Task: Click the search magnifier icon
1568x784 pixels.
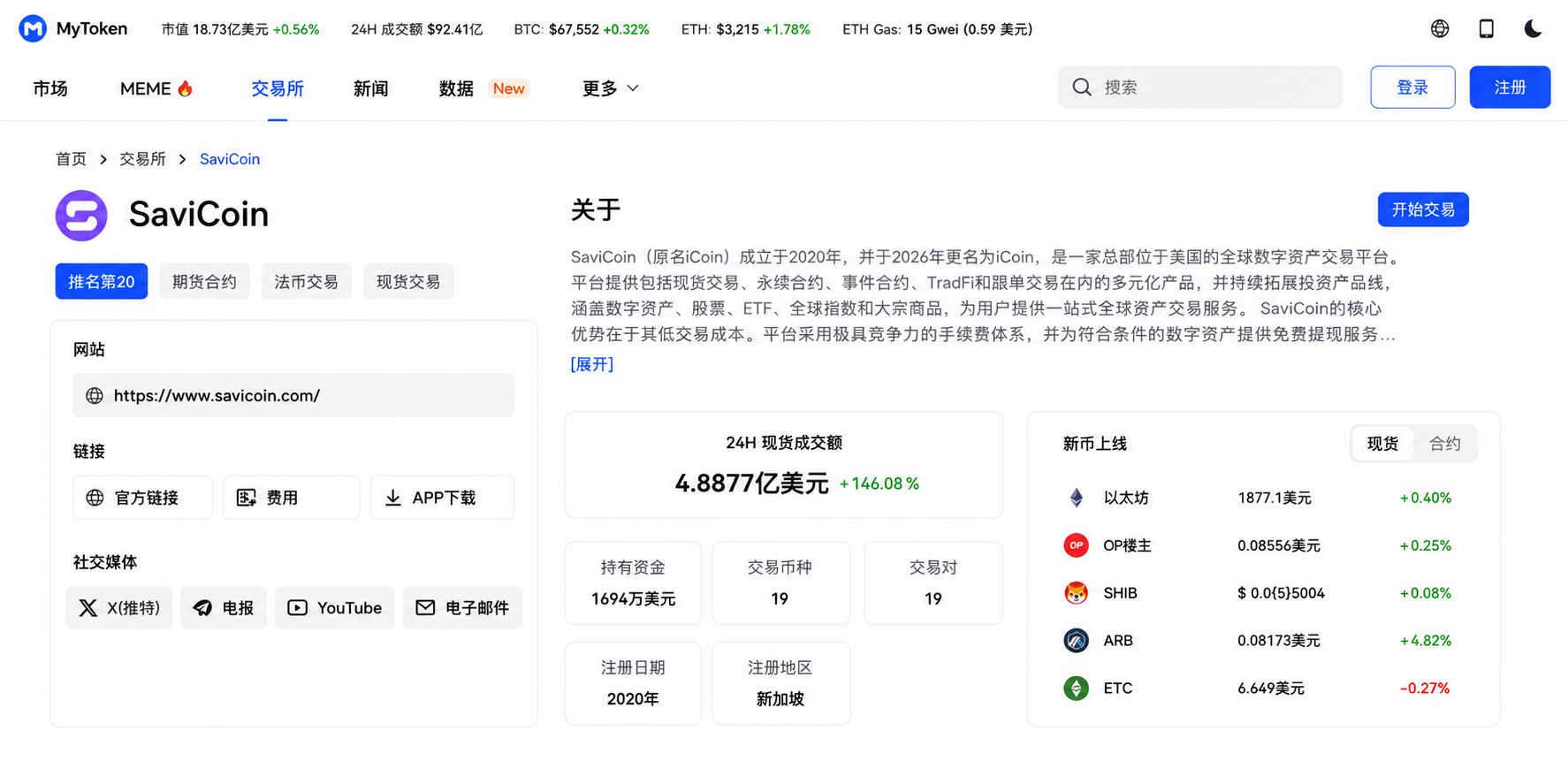Action: pos(1082,88)
